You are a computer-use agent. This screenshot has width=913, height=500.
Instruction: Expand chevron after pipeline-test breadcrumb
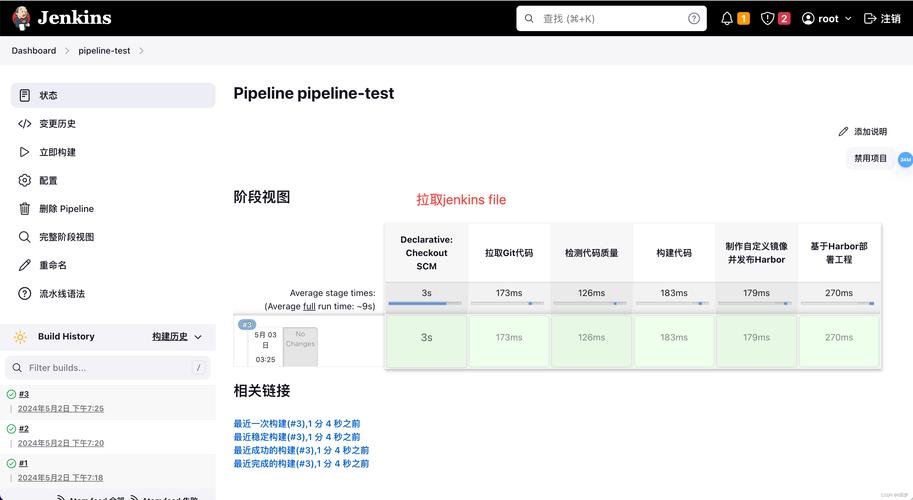pyautogui.click(x=141, y=51)
